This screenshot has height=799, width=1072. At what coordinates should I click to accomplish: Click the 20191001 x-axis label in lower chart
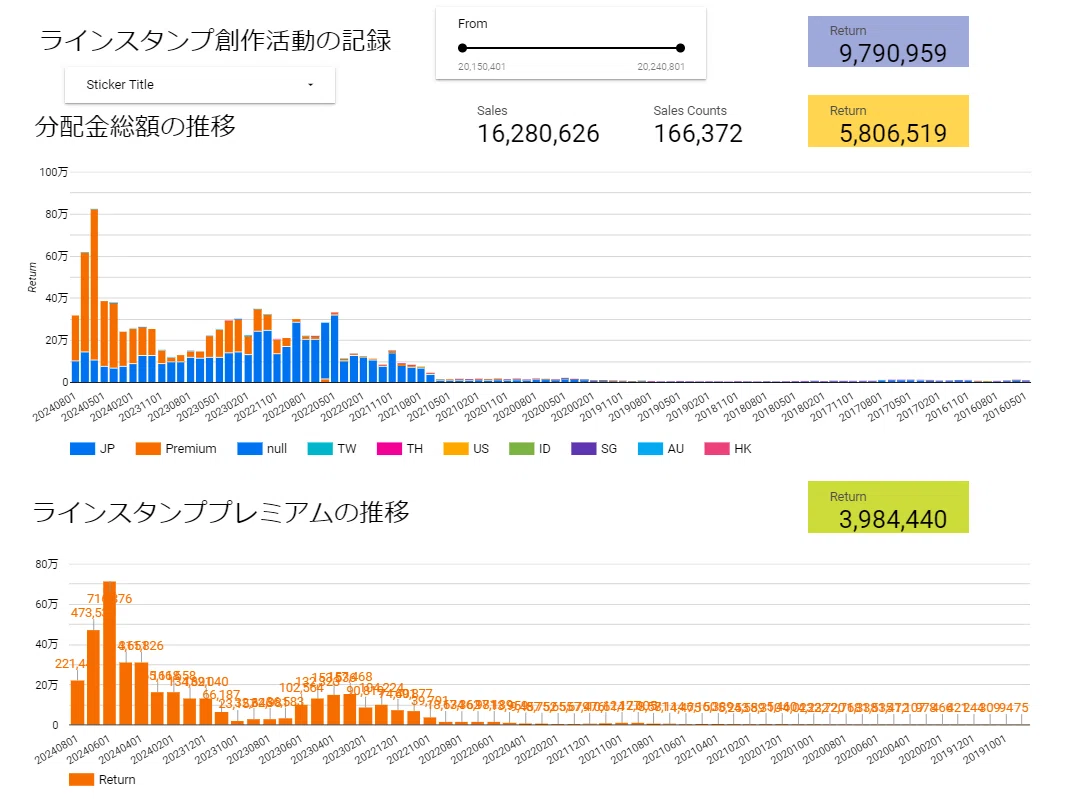pos(984,750)
